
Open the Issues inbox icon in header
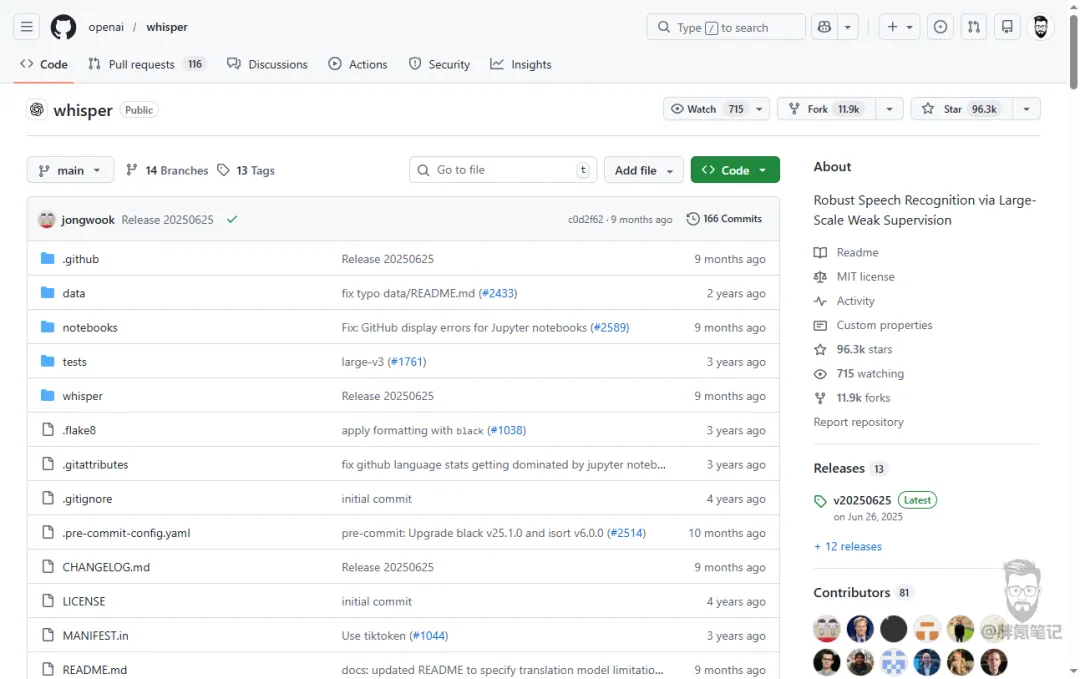(940, 27)
